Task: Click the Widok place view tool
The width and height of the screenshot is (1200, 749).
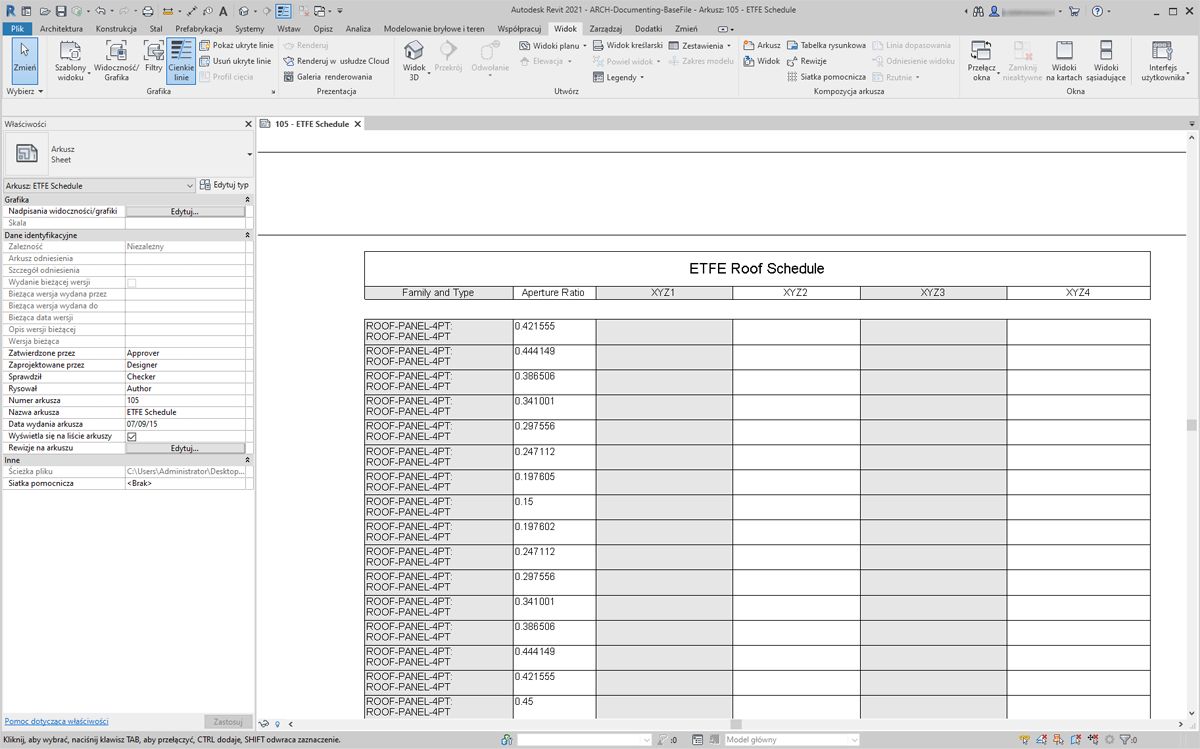Action: (x=762, y=61)
